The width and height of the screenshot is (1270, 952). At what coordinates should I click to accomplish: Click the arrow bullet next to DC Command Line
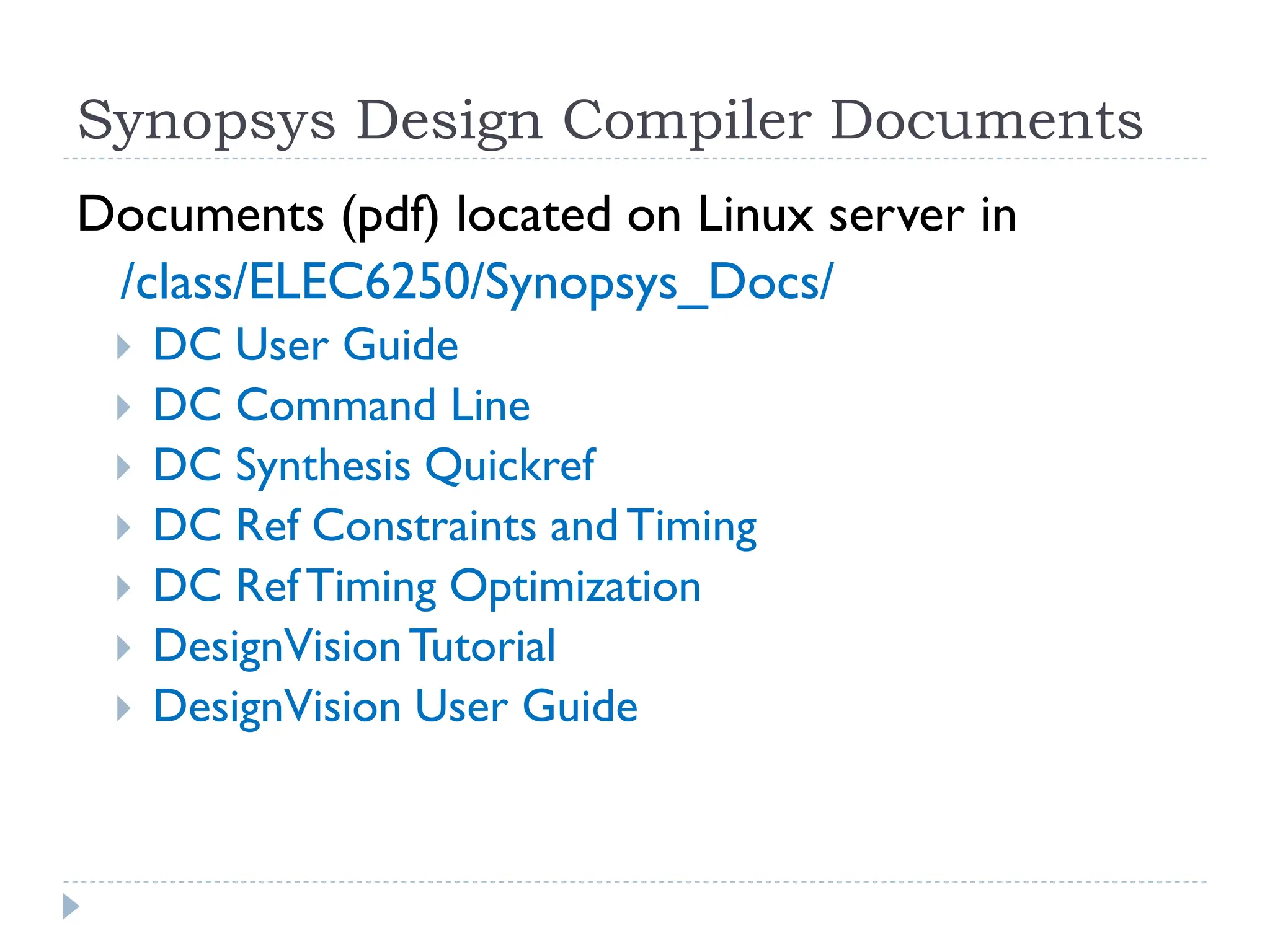click(123, 407)
